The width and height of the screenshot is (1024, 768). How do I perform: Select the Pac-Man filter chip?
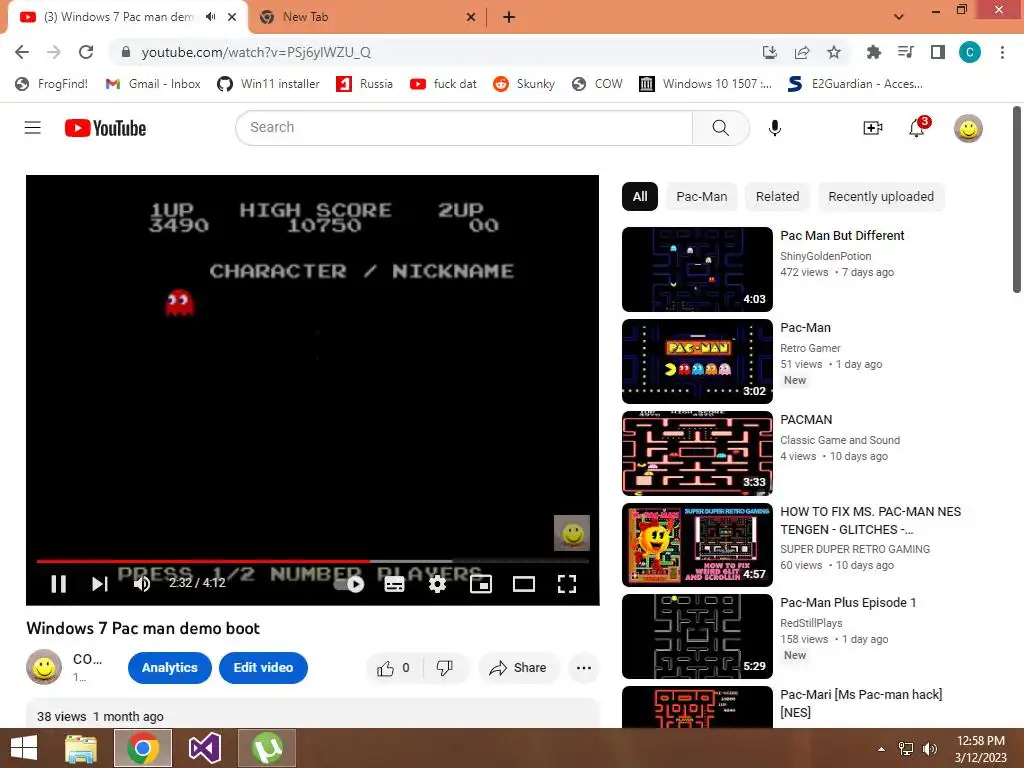[701, 197]
